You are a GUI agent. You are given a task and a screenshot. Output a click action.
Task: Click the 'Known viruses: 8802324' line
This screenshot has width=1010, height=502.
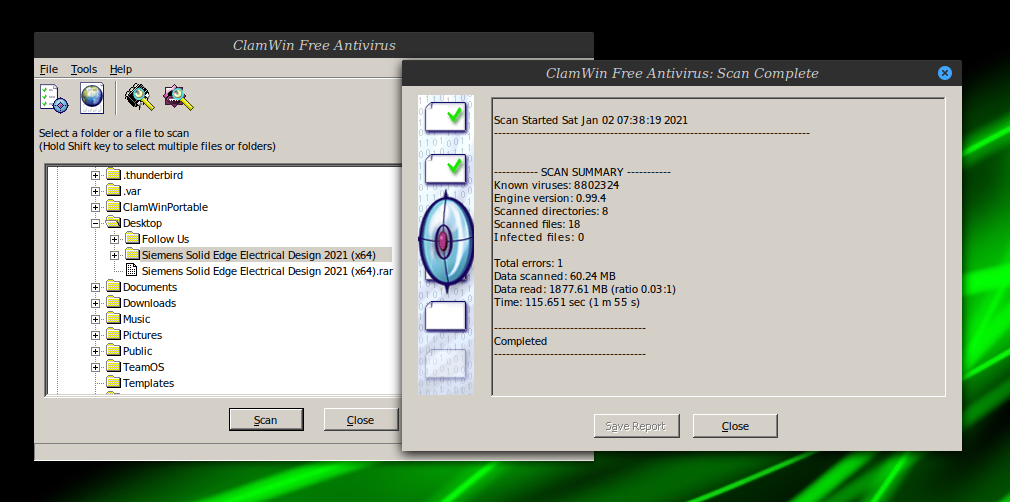(557, 185)
